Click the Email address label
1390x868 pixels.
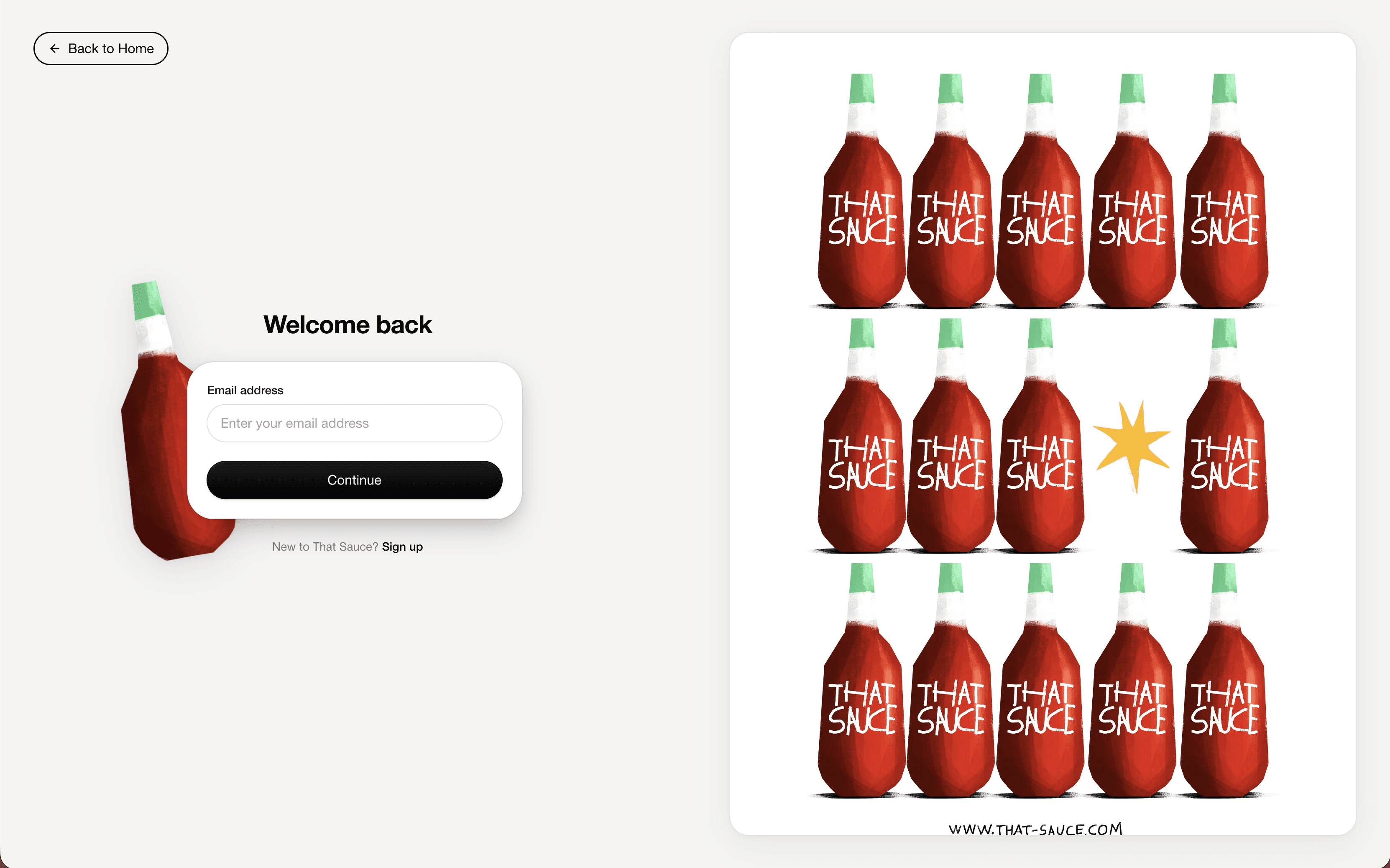(x=245, y=391)
